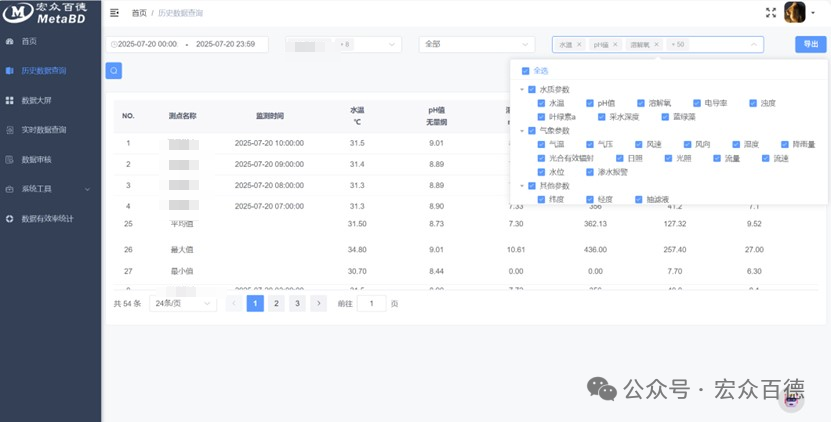
Task: Remove the 溶解氧 tag from the selector
Action: coord(657,45)
